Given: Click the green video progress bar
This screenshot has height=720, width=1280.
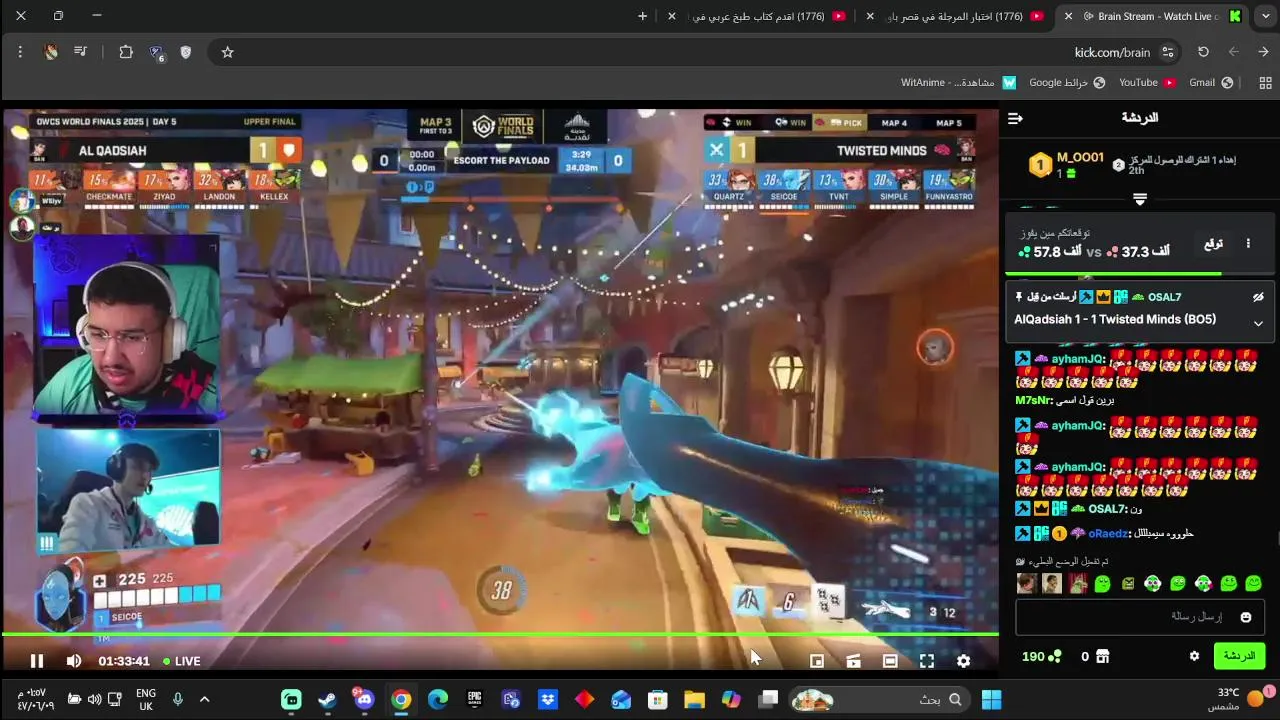Looking at the screenshot, I should [x=500, y=634].
